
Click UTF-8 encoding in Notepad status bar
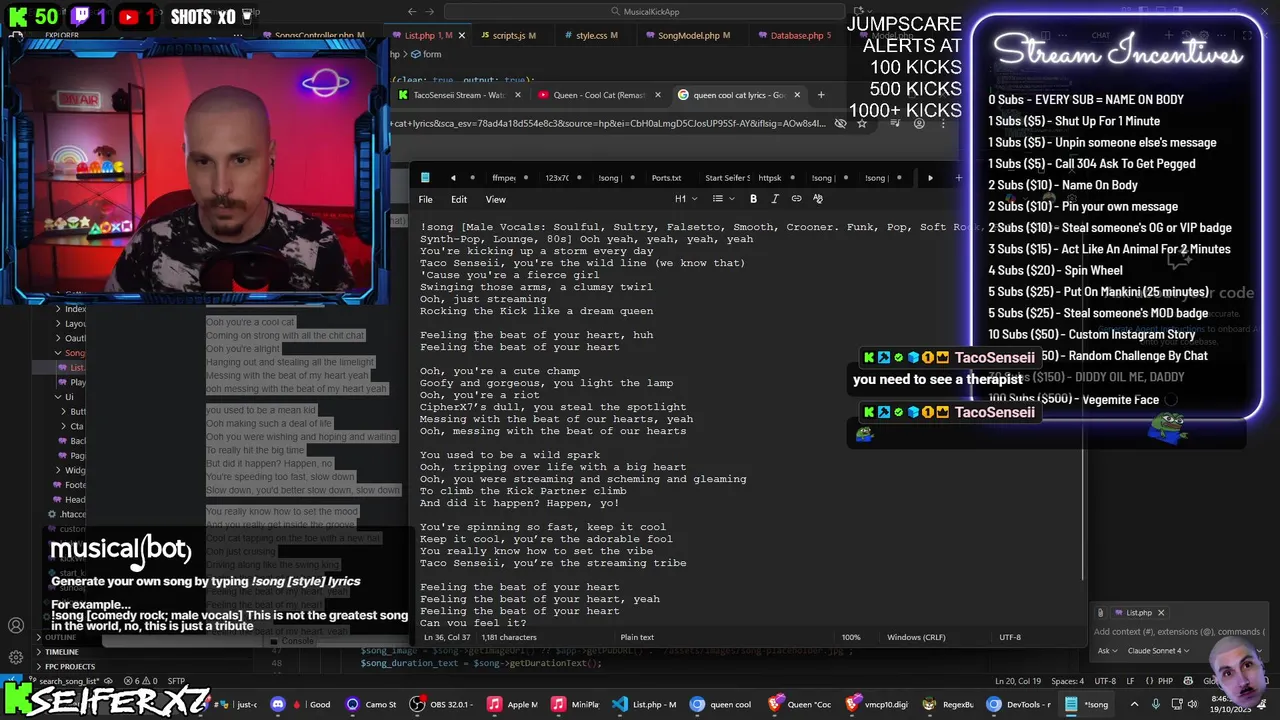click(x=1010, y=637)
